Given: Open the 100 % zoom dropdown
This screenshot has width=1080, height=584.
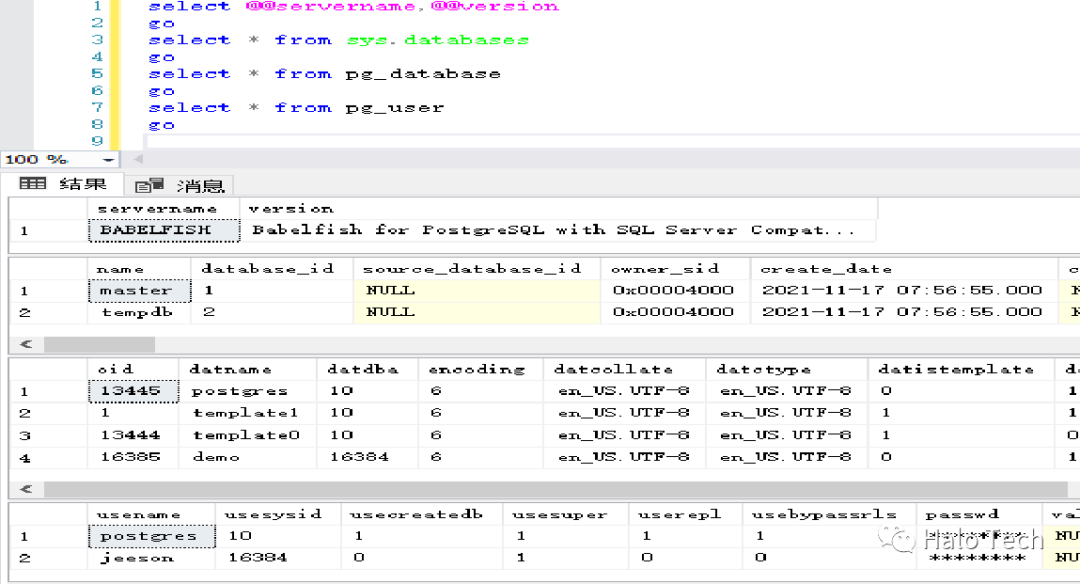Looking at the screenshot, I should point(108,160).
